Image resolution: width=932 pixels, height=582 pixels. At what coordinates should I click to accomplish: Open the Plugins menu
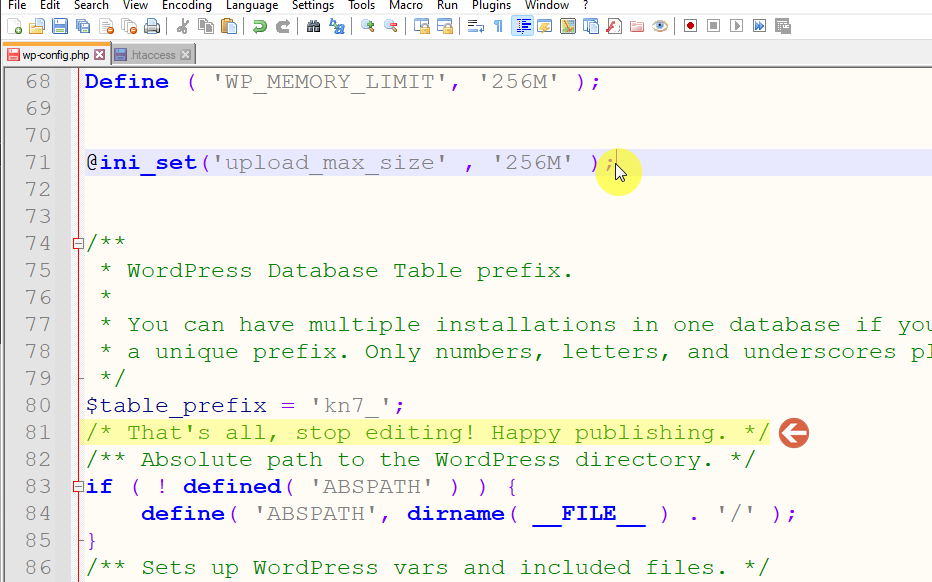491,5
